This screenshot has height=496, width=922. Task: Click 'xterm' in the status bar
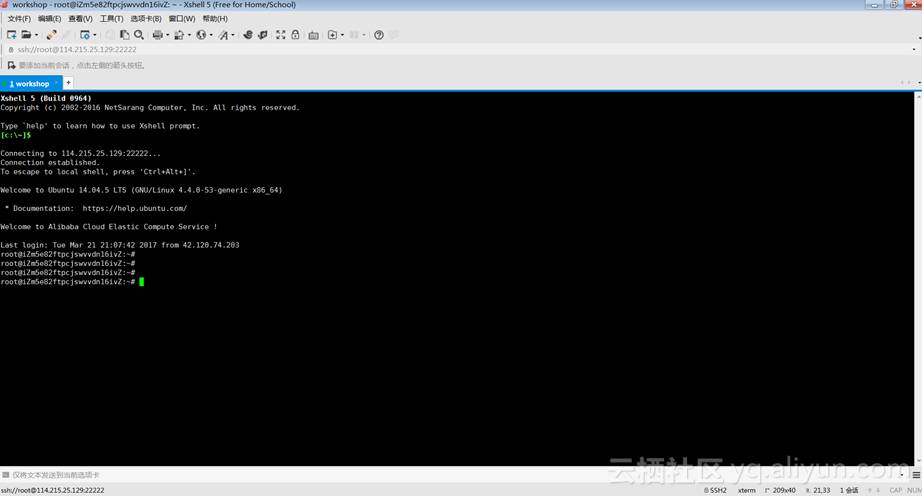(x=747, y=490)
